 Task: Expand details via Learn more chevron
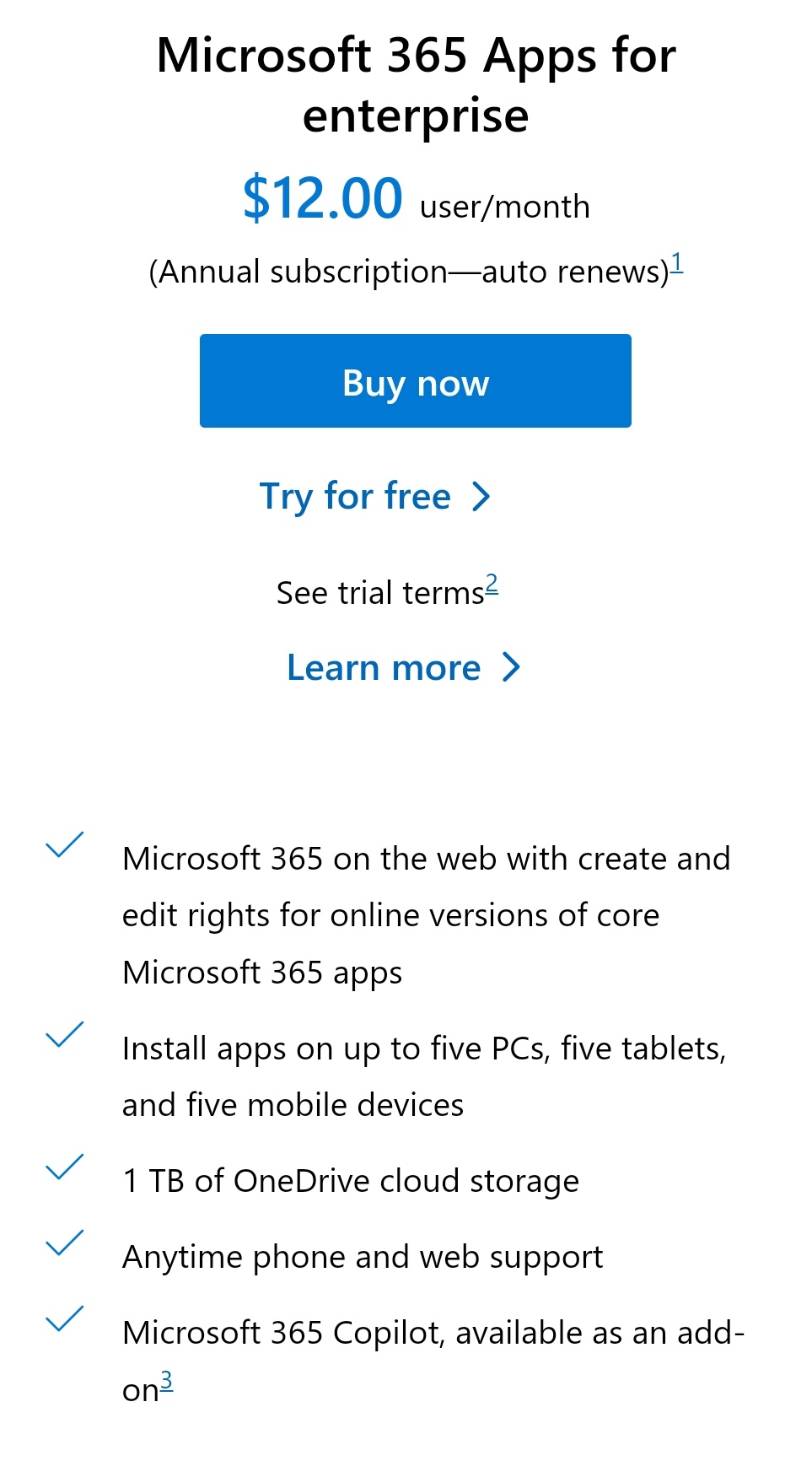(x=511, y=667)
